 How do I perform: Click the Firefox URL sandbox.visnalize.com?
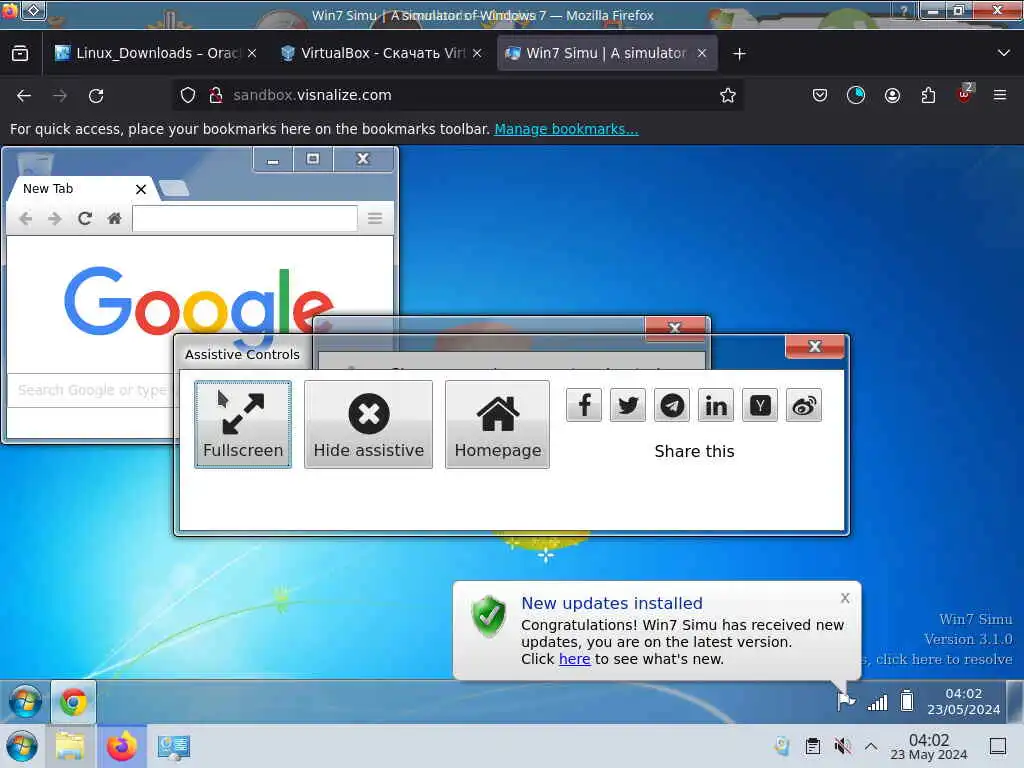[312, 95]
